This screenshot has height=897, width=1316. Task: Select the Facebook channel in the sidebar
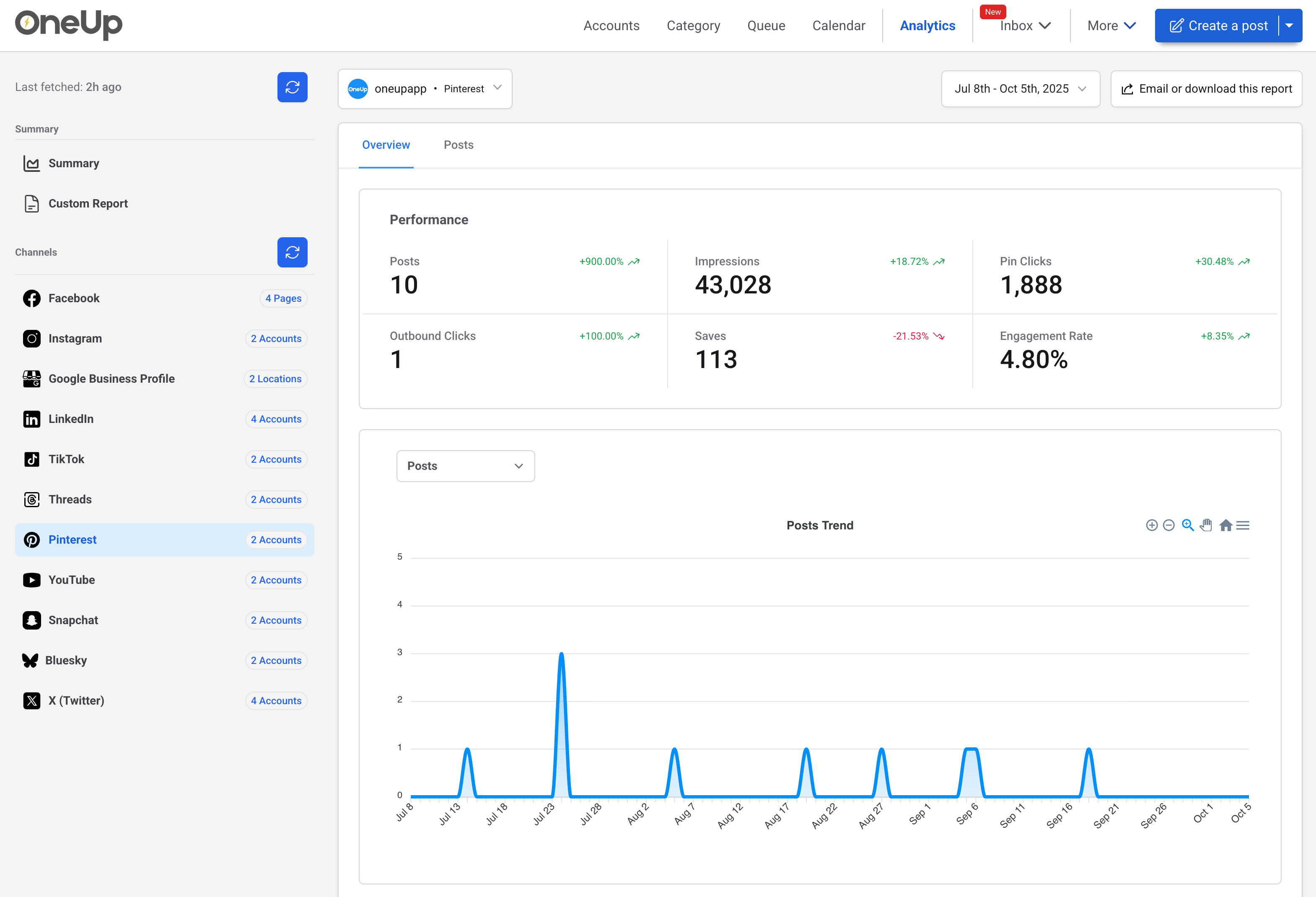coord(73,298)
